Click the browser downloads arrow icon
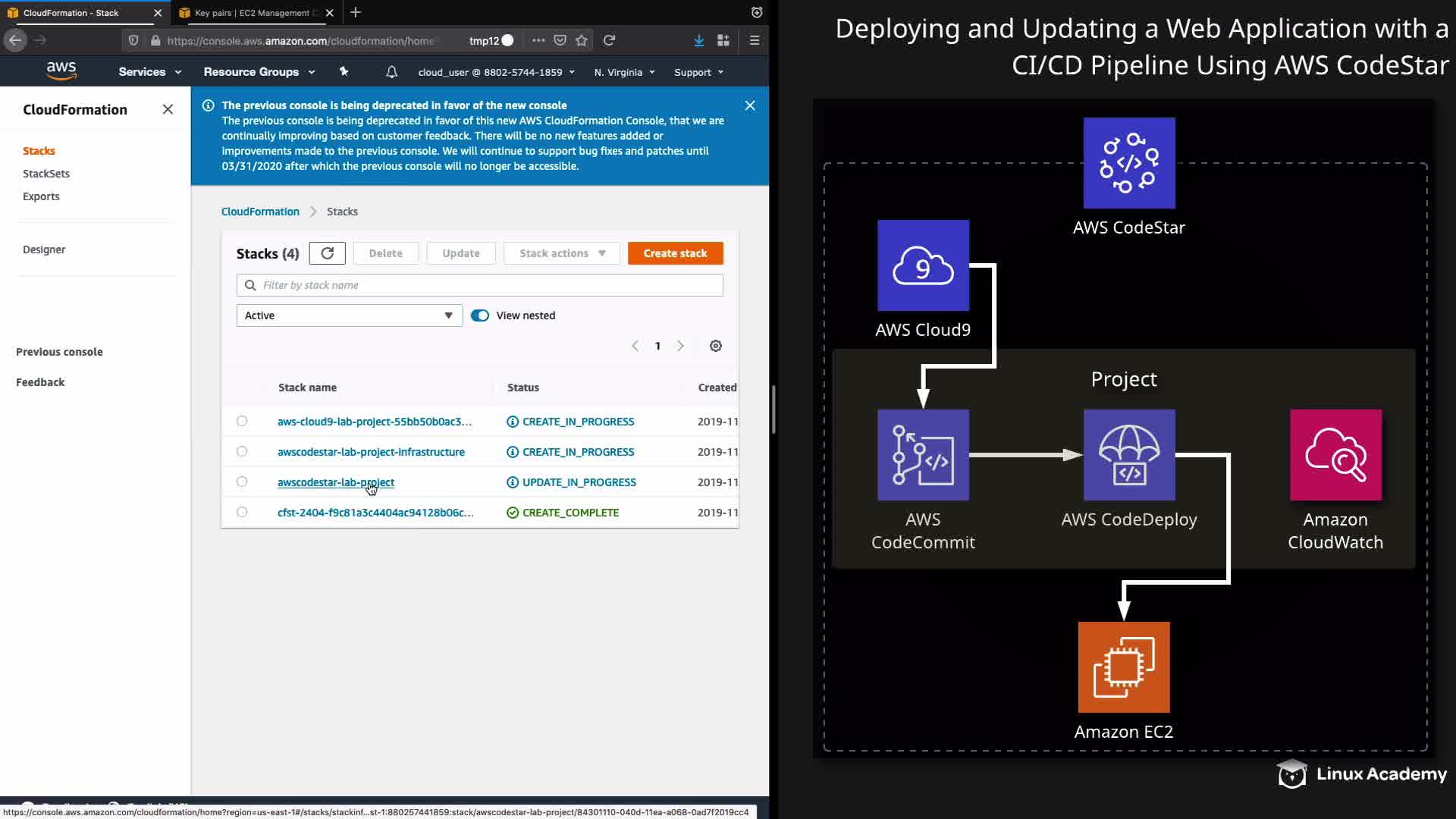This screenshot has width=1456, height=819. 698,40
